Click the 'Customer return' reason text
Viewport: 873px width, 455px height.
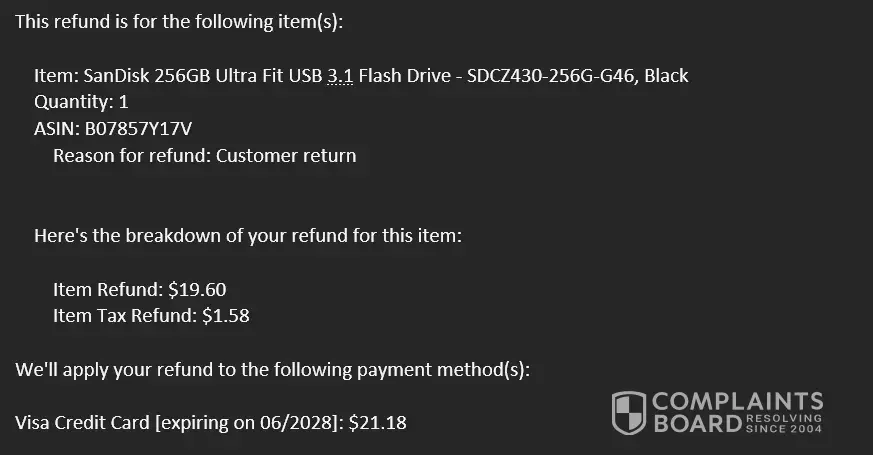click(286, 155)
